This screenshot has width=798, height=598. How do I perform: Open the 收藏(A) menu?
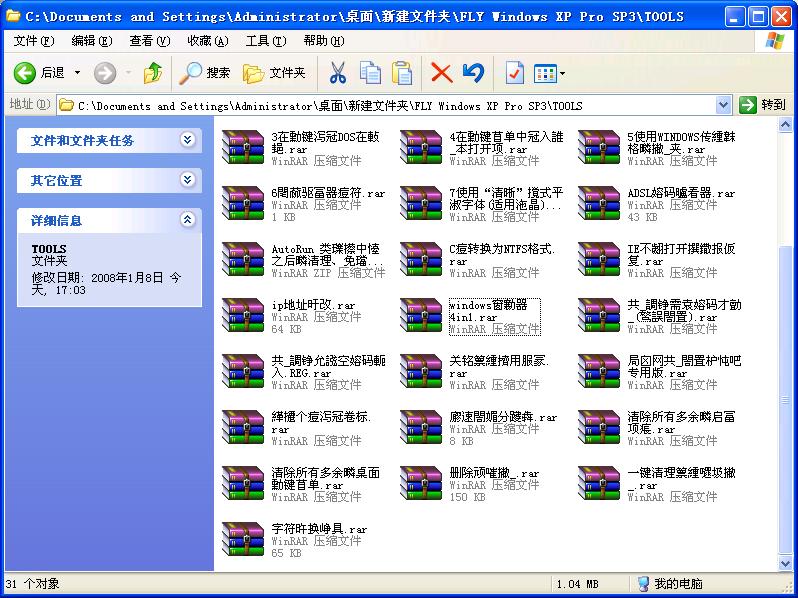(208, 41)
